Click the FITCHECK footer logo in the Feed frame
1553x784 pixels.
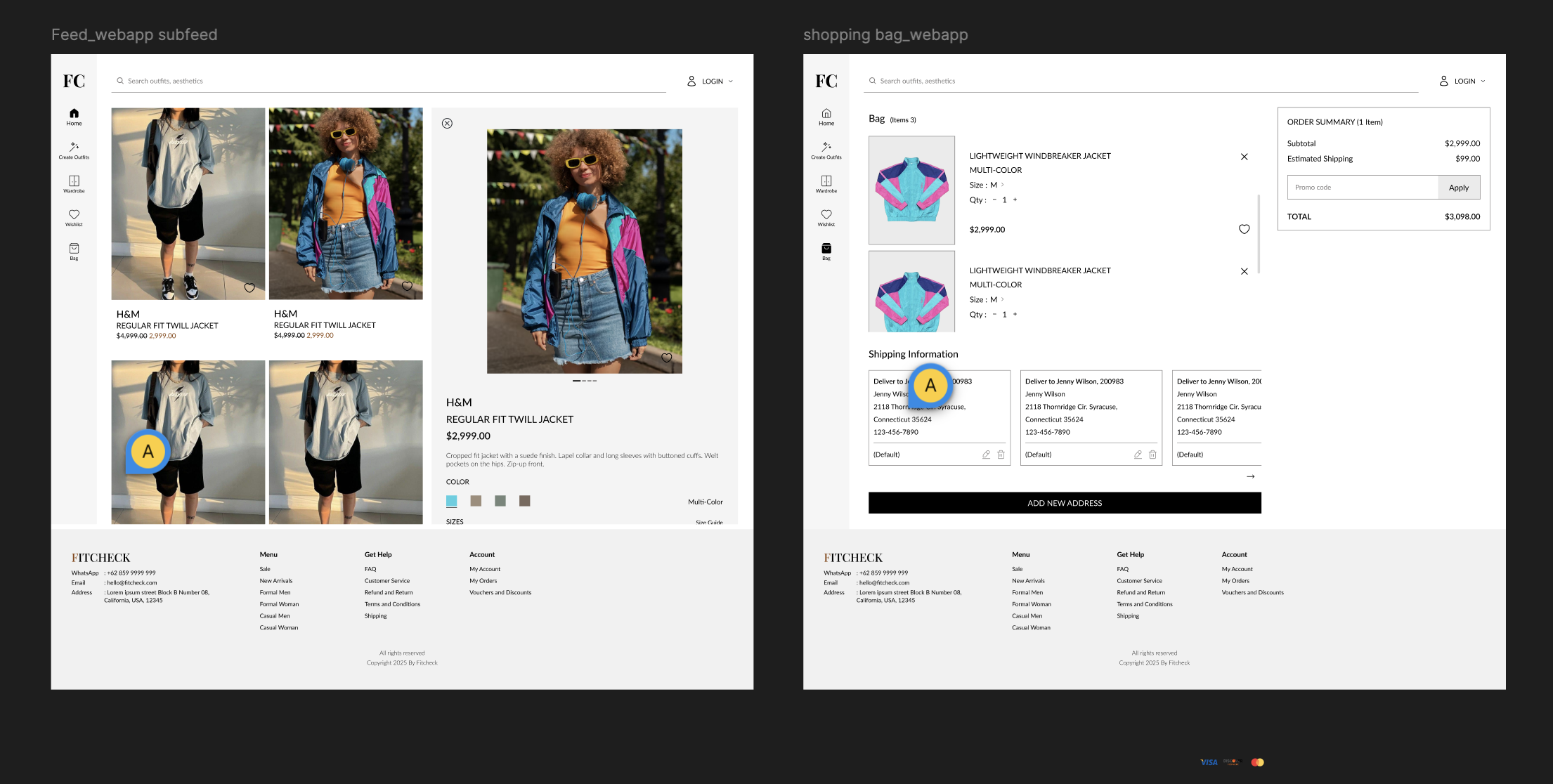[x=100, y=558]
